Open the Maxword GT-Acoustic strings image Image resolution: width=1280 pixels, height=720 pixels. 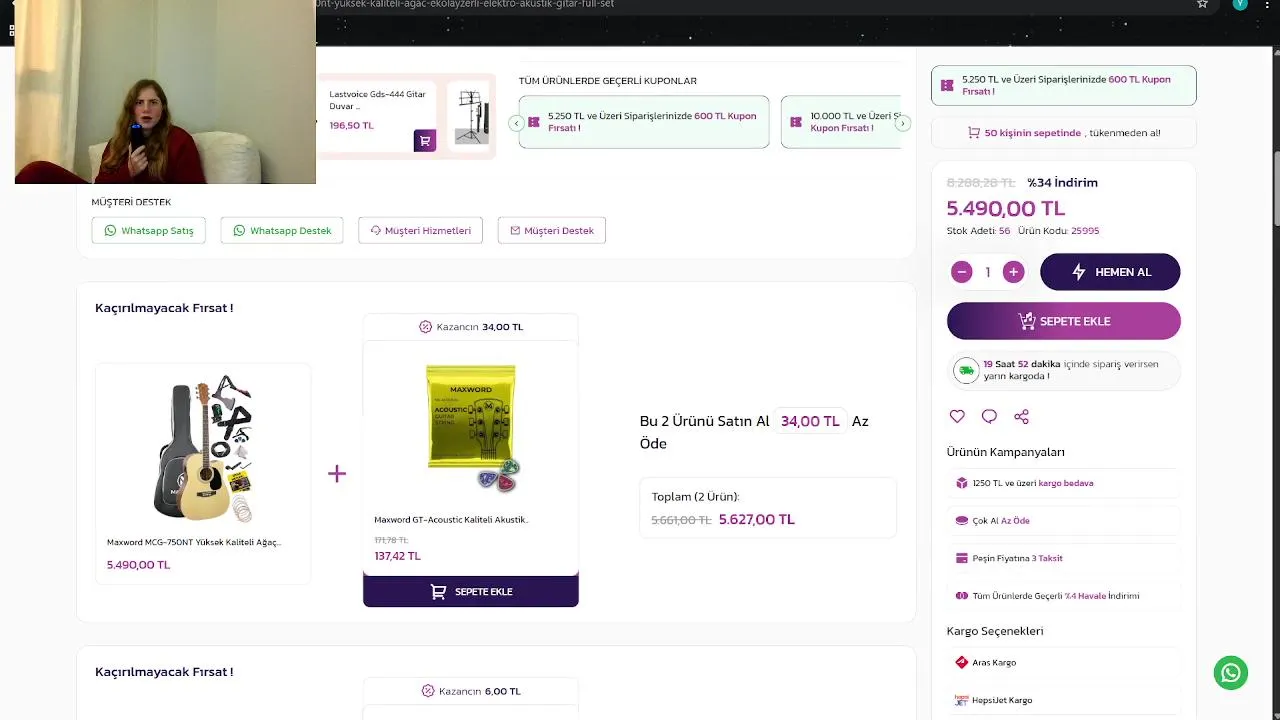coord(471,427)
